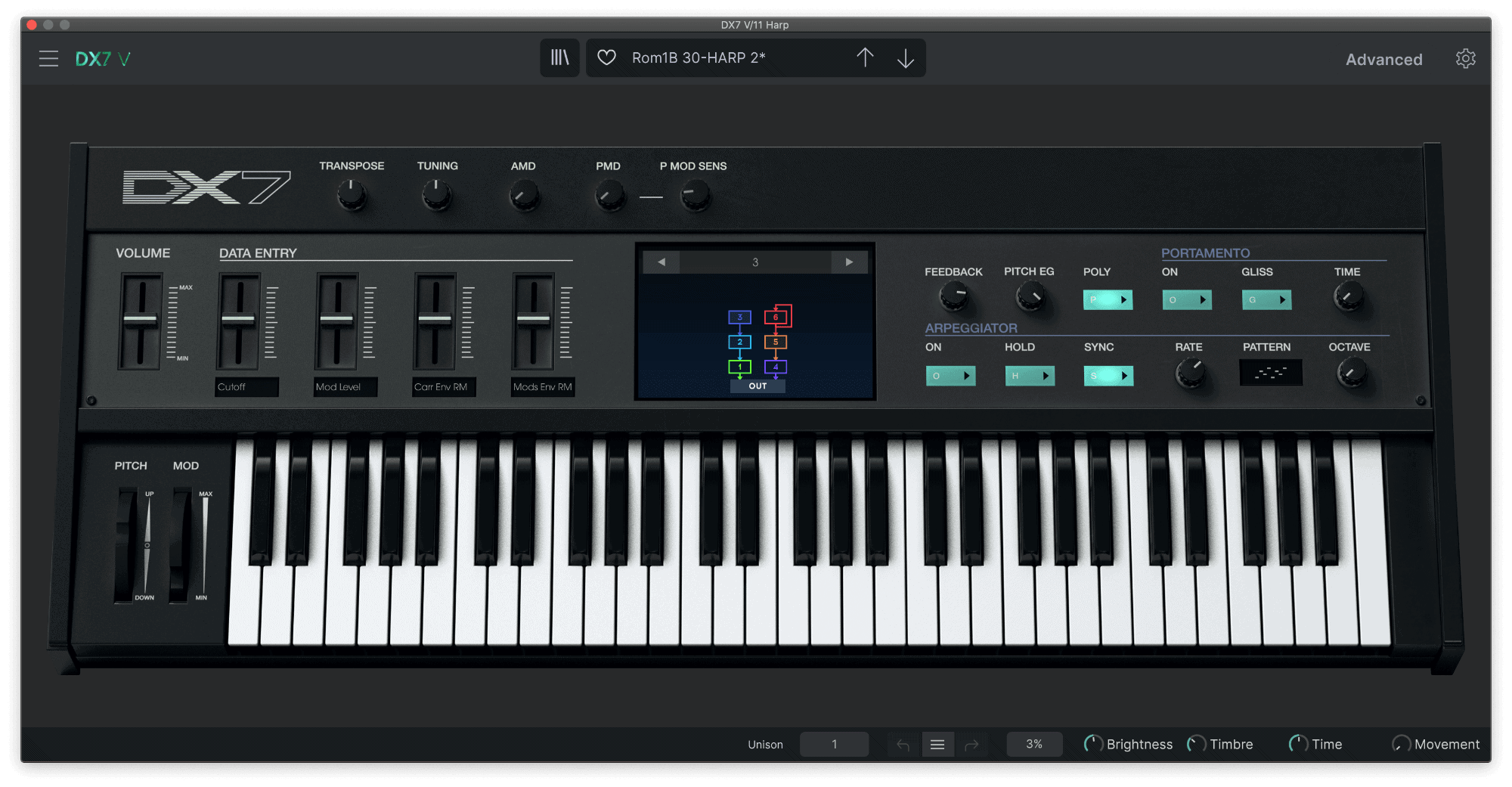
Task: Favorite the current preset with the heart
Action: tap(606, 57)
